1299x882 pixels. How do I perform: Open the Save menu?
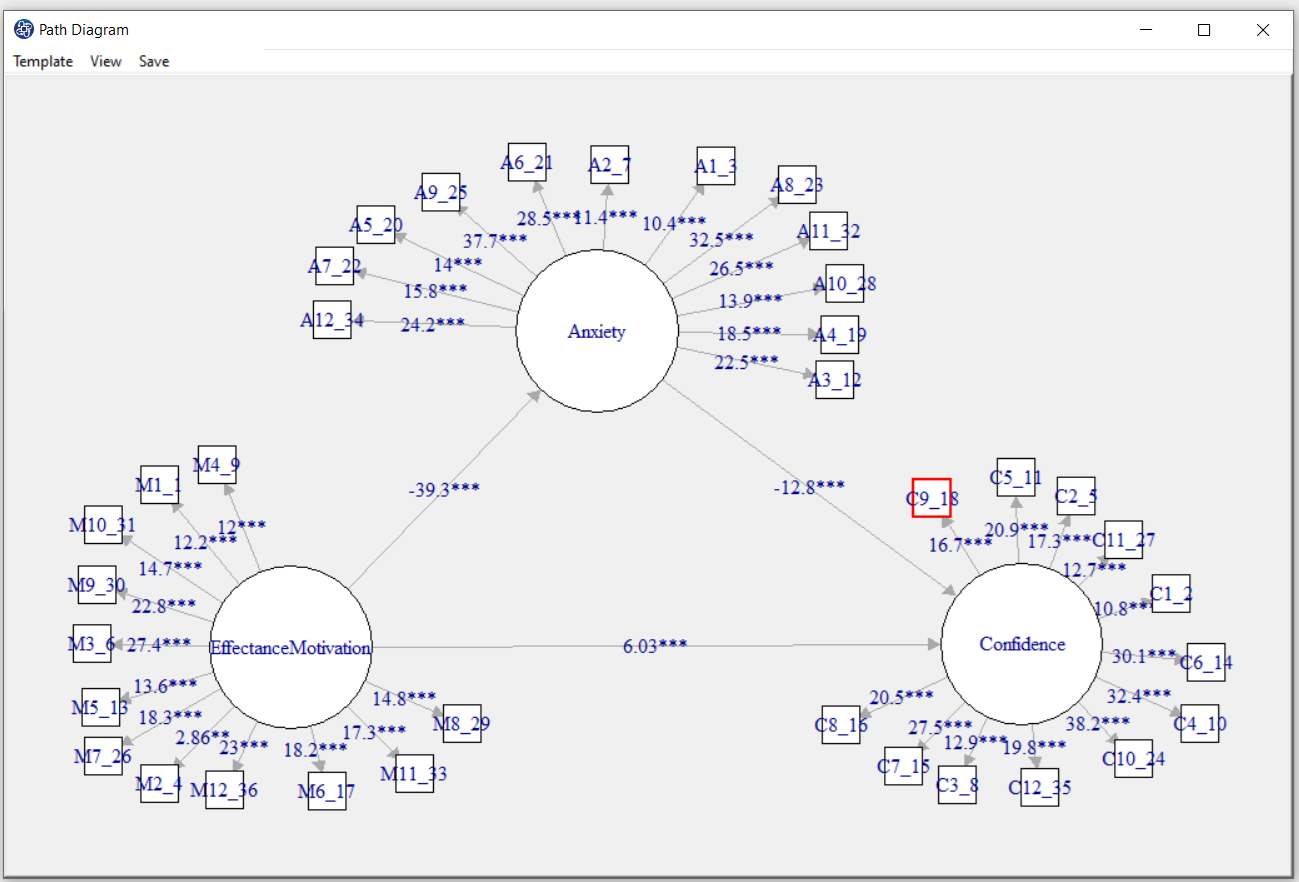tap(154, 61)
